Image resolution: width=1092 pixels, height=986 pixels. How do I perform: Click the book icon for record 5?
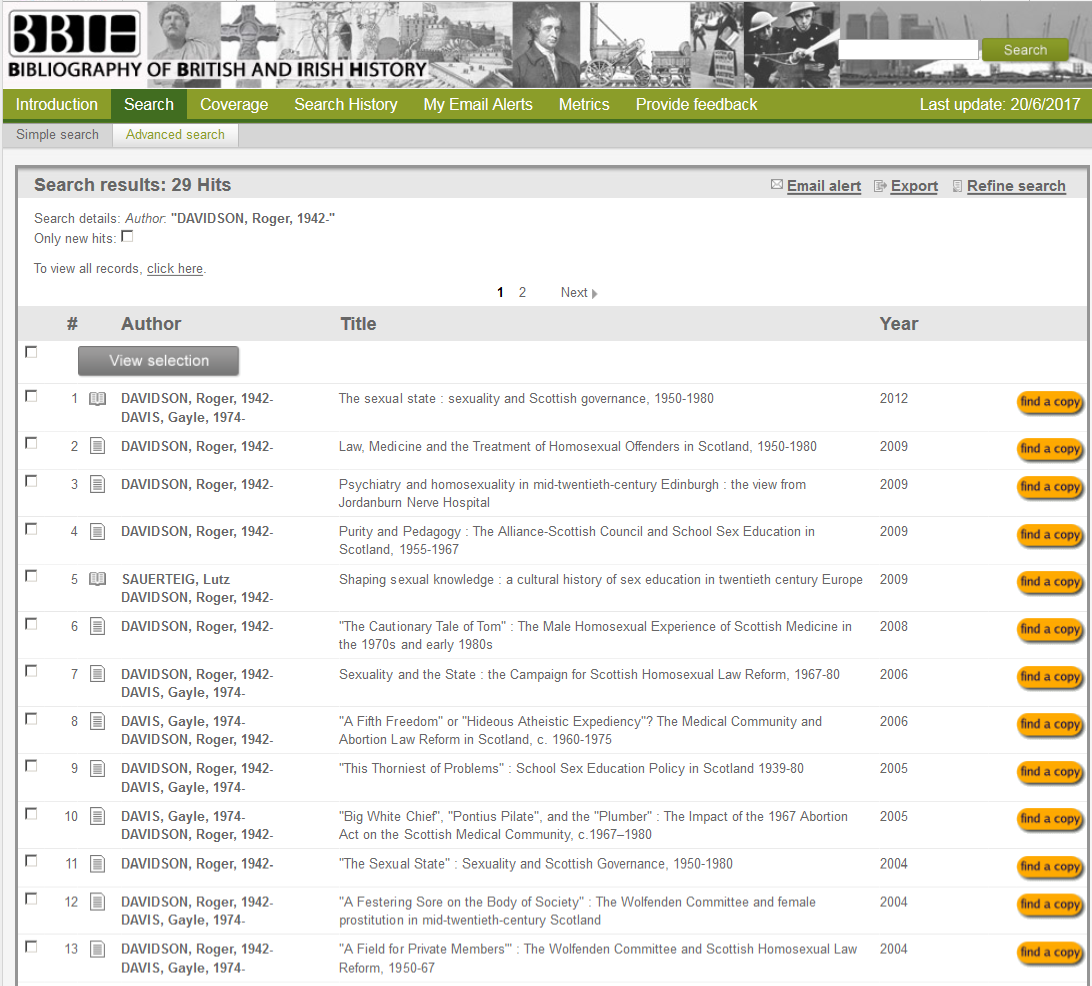coord(97,580)
